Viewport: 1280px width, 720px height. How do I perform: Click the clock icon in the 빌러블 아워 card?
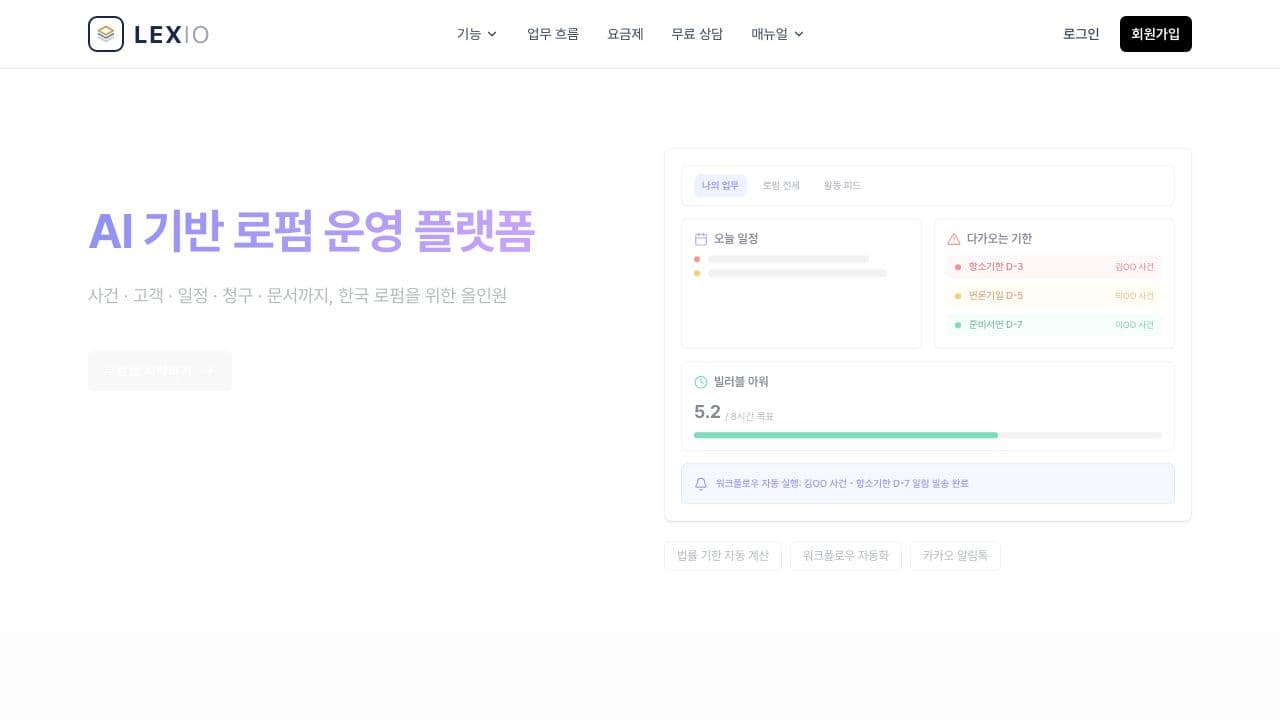tap(703, 381)
